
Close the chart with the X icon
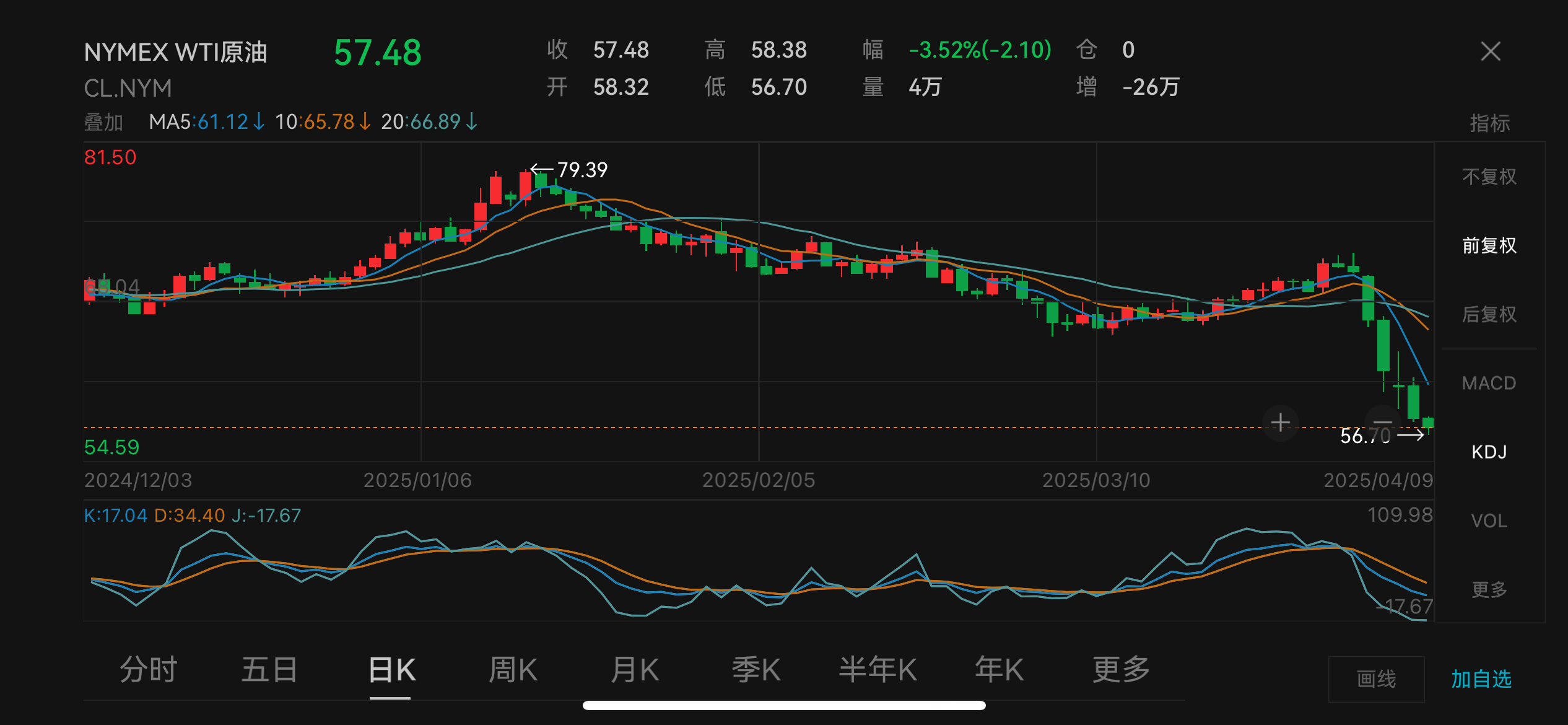click(1491, 51)
